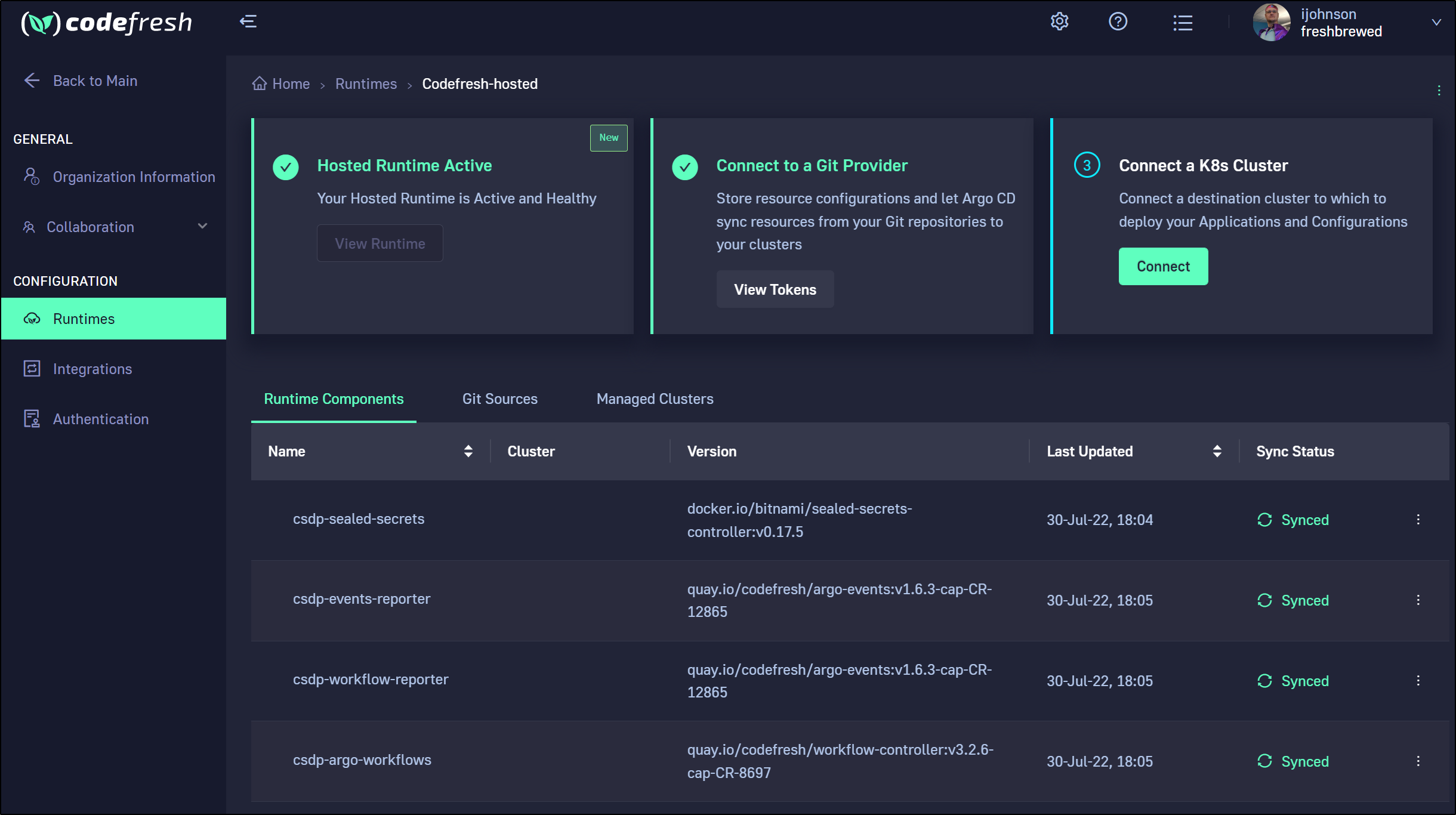Click the View Tokens button

[x=775, y=289]
